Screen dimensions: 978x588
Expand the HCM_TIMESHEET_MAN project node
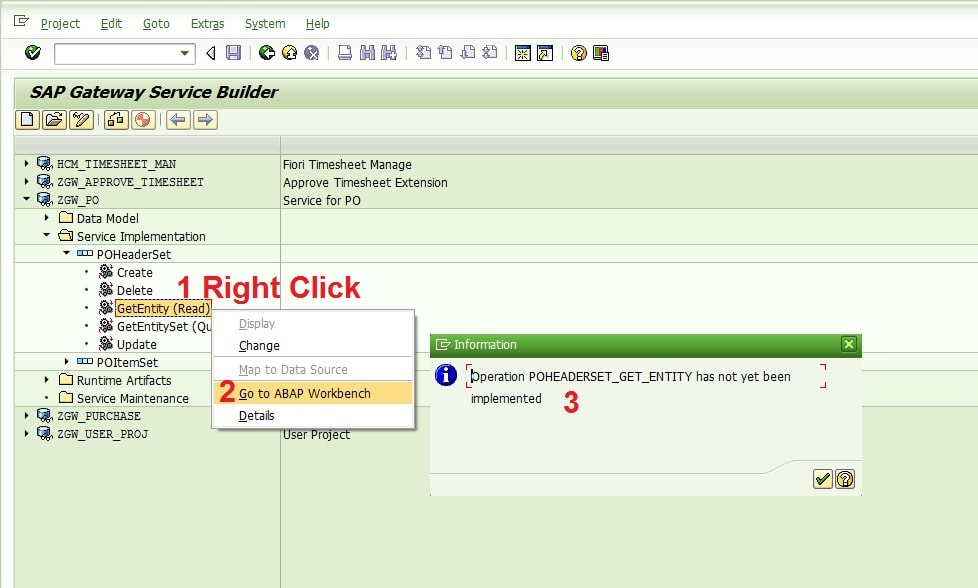pyautogui.click(x=26, y=163)
